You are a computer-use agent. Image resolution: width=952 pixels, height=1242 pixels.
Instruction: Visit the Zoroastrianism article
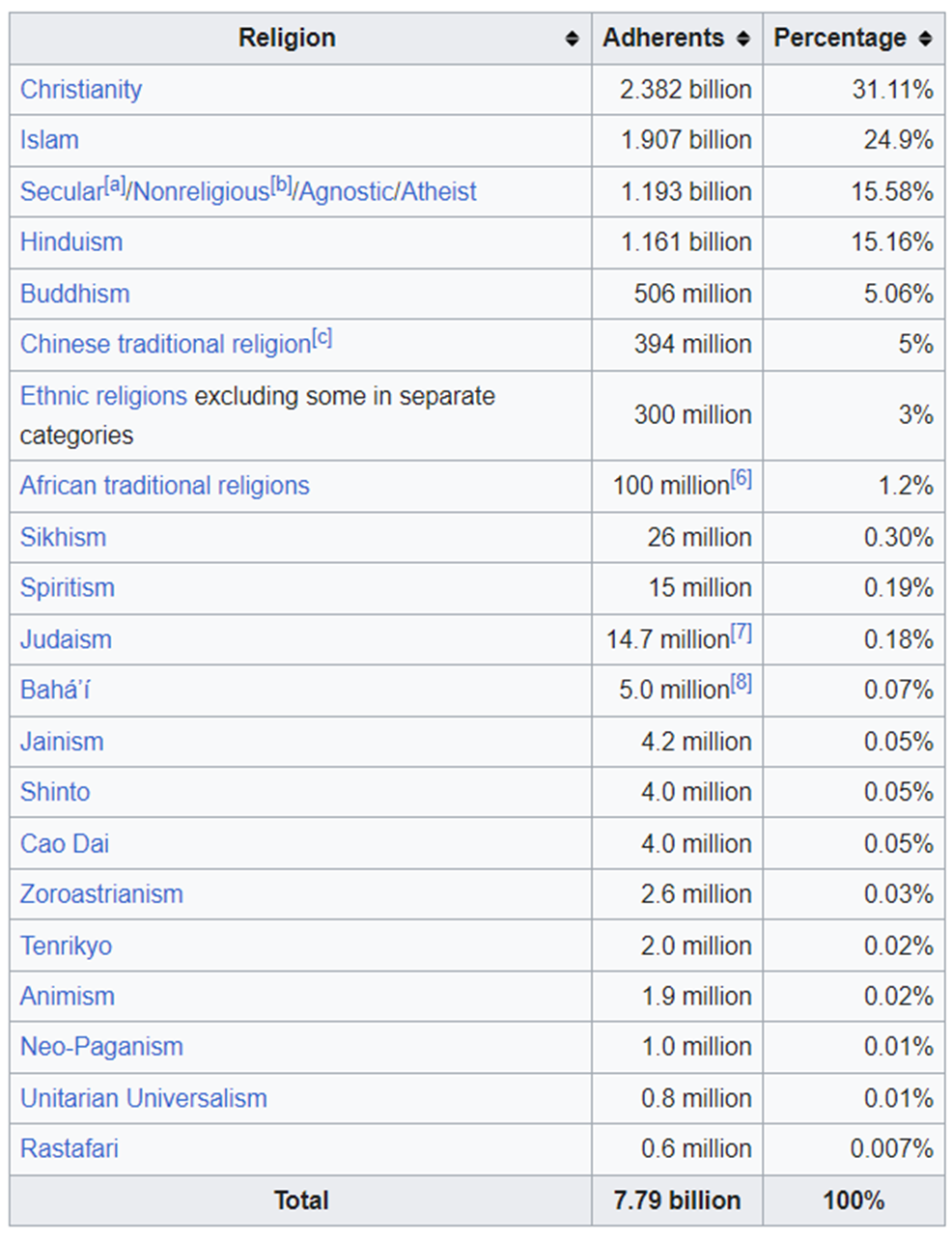(x=101, y=894)
